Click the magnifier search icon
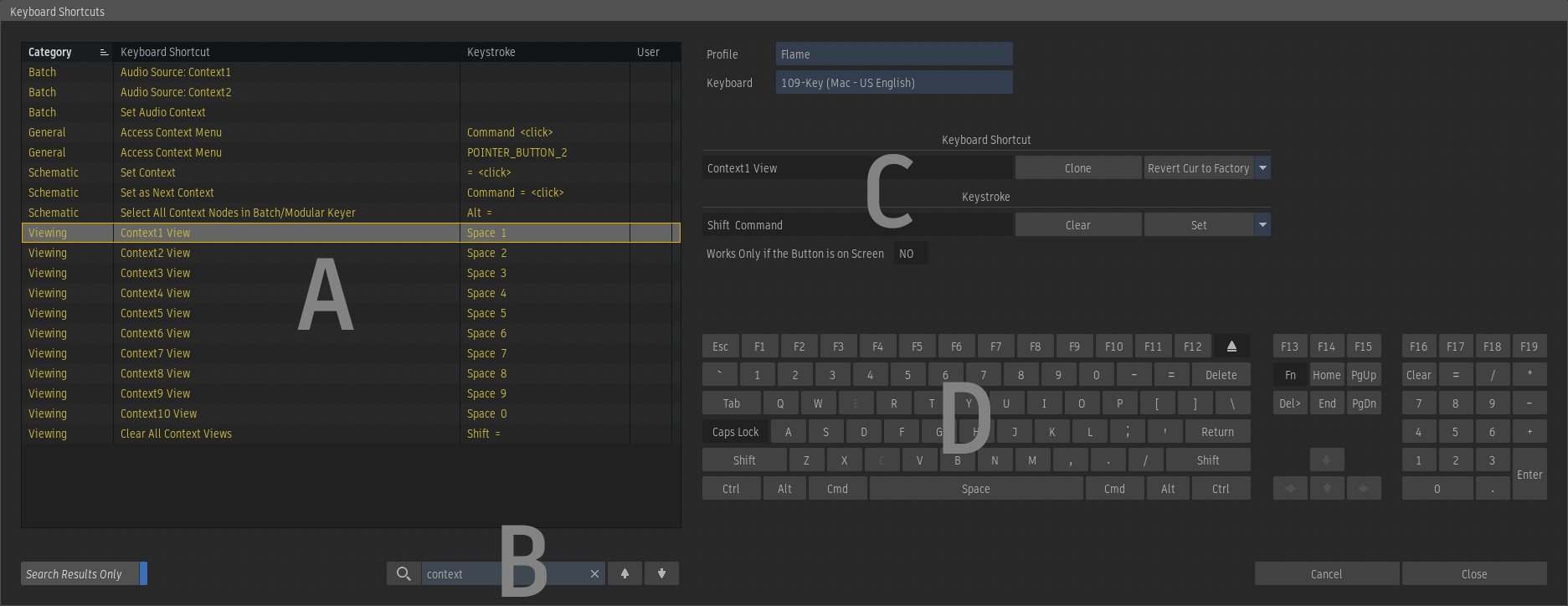 [404, 573]
